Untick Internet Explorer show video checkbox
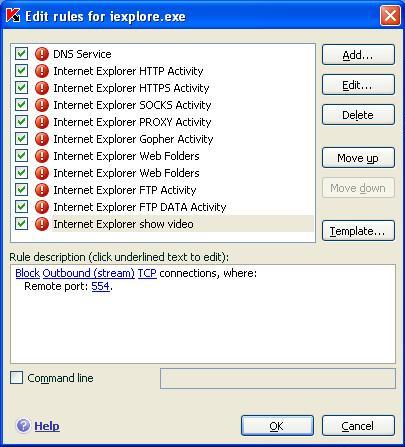This screenshot has height=447, width=405. pyautogui.click(x=22, y=224)
